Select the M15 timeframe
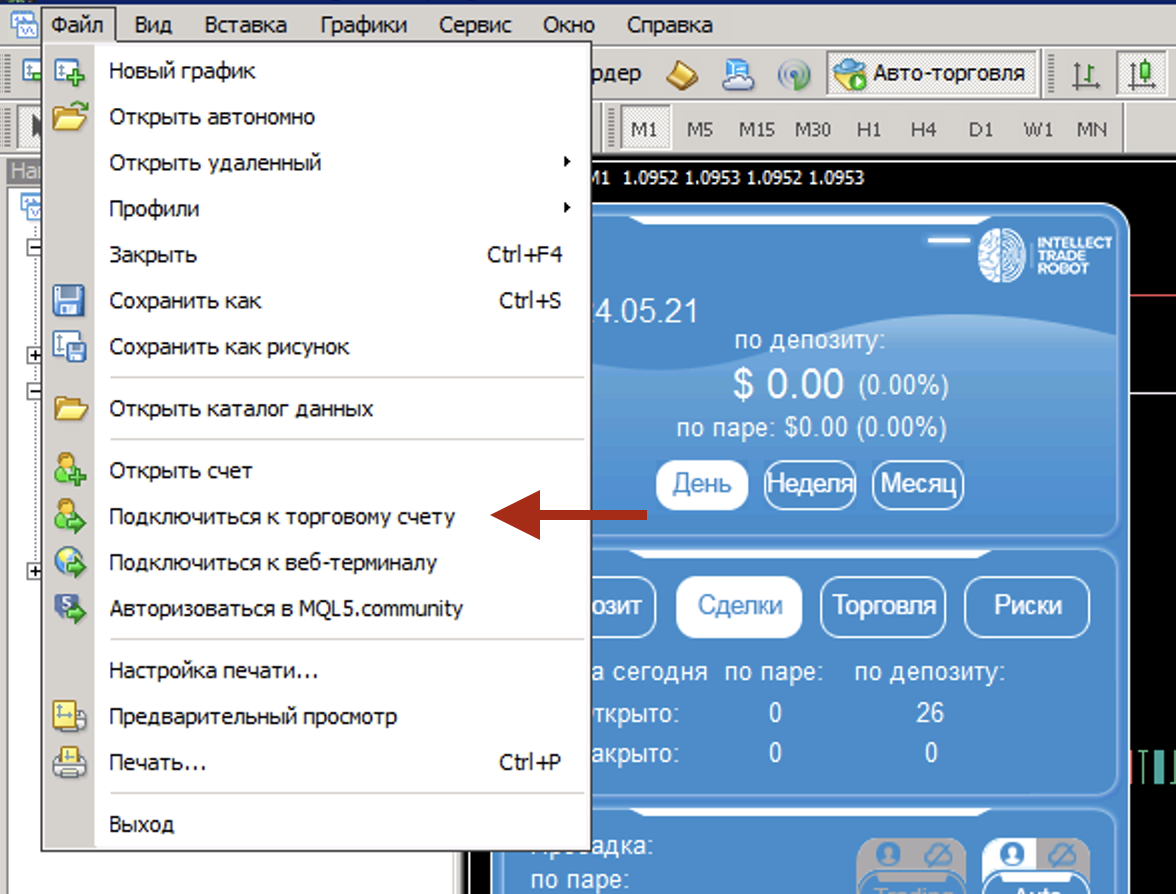Viewport: 1176px width, 894px height. (x=756, y=129)
